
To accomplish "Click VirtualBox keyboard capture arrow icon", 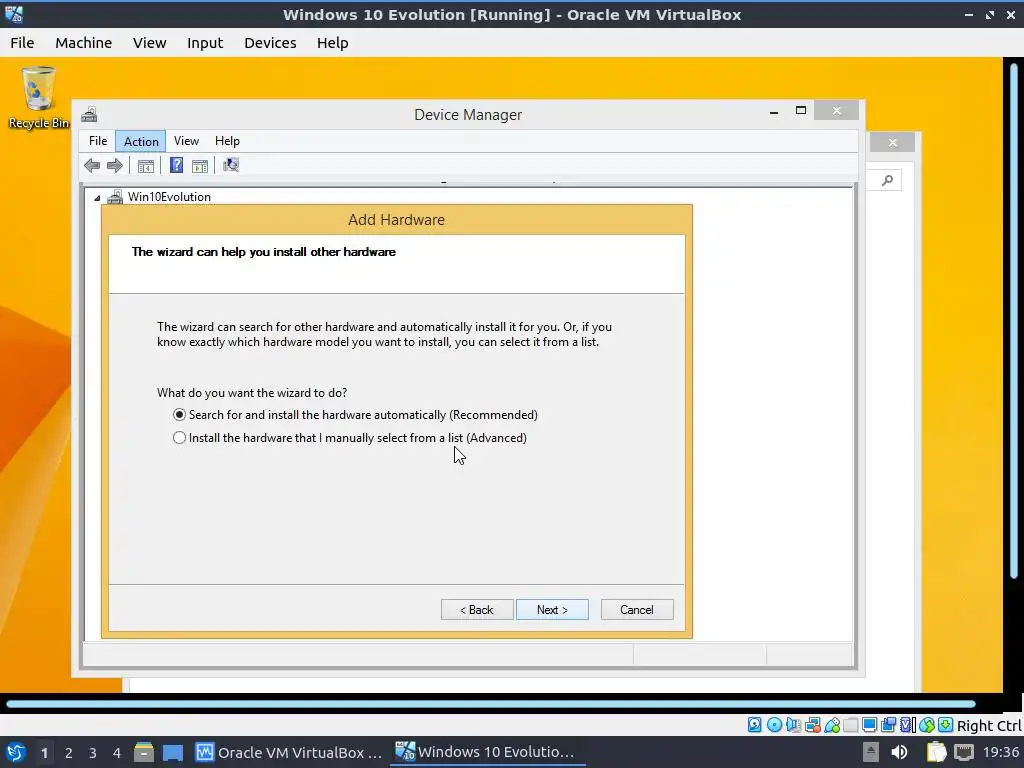I will tap(946, 725).
